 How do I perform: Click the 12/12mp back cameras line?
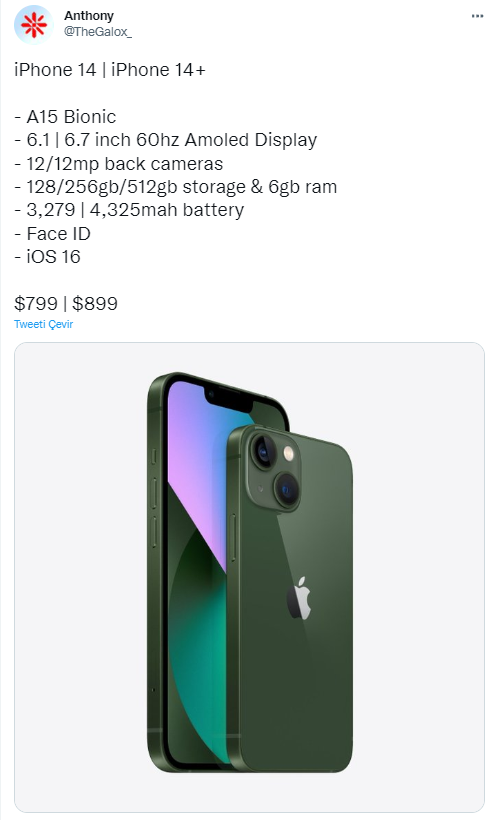pyautogui.click(x=119, y=164)
